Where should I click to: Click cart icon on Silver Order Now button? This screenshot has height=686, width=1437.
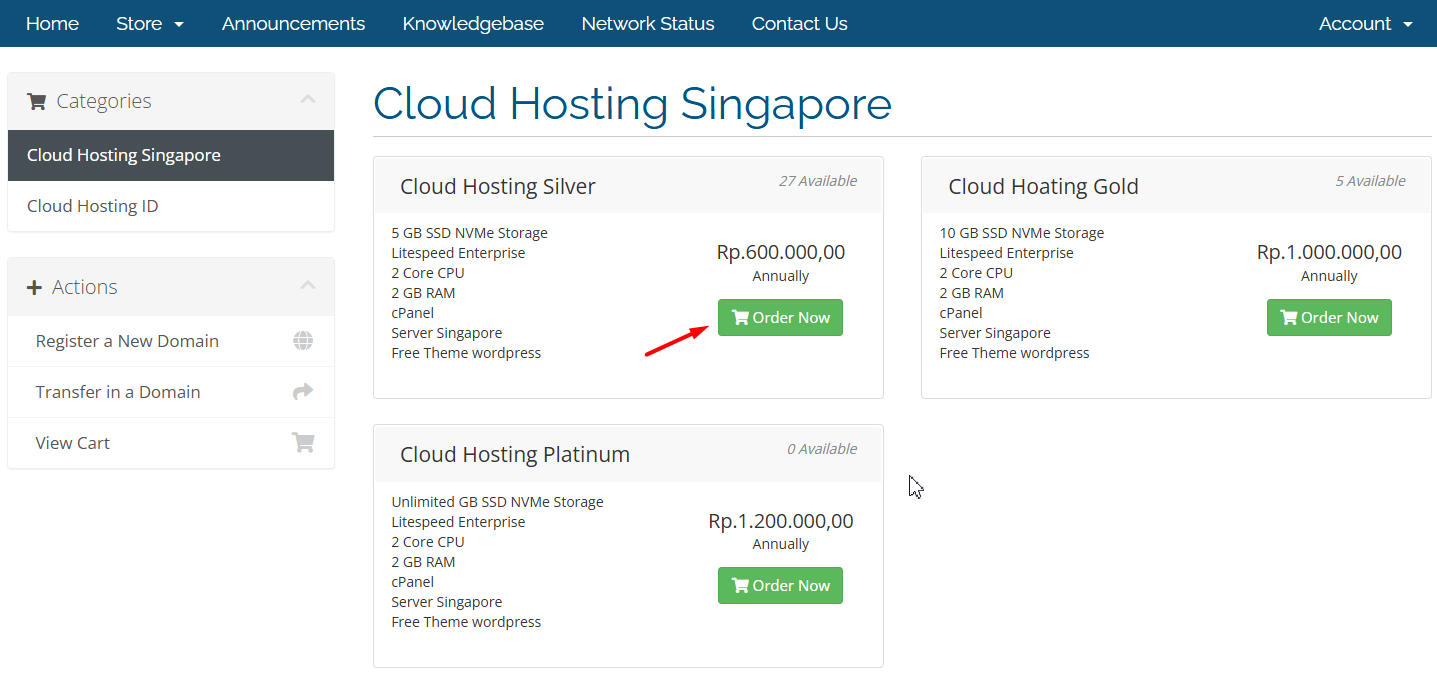click(740, 317)
